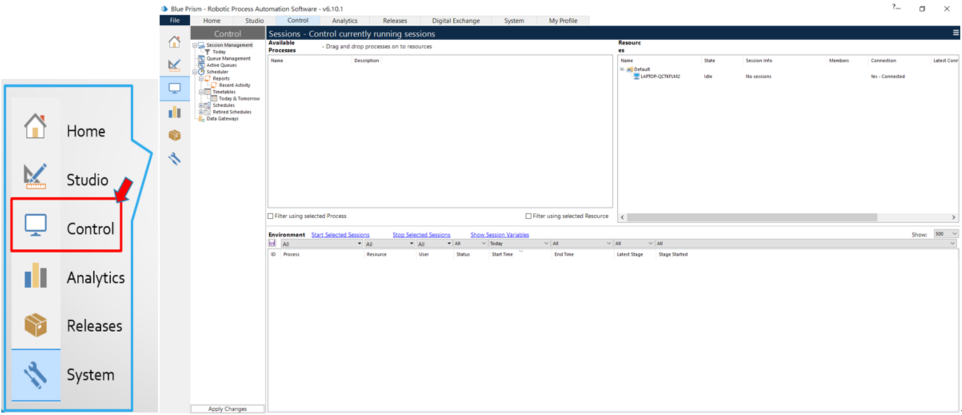This screenshot has height=415, width=962.
Task: Click the enlarged System wrench icon in callout
Action: click(x=36, y=374)
